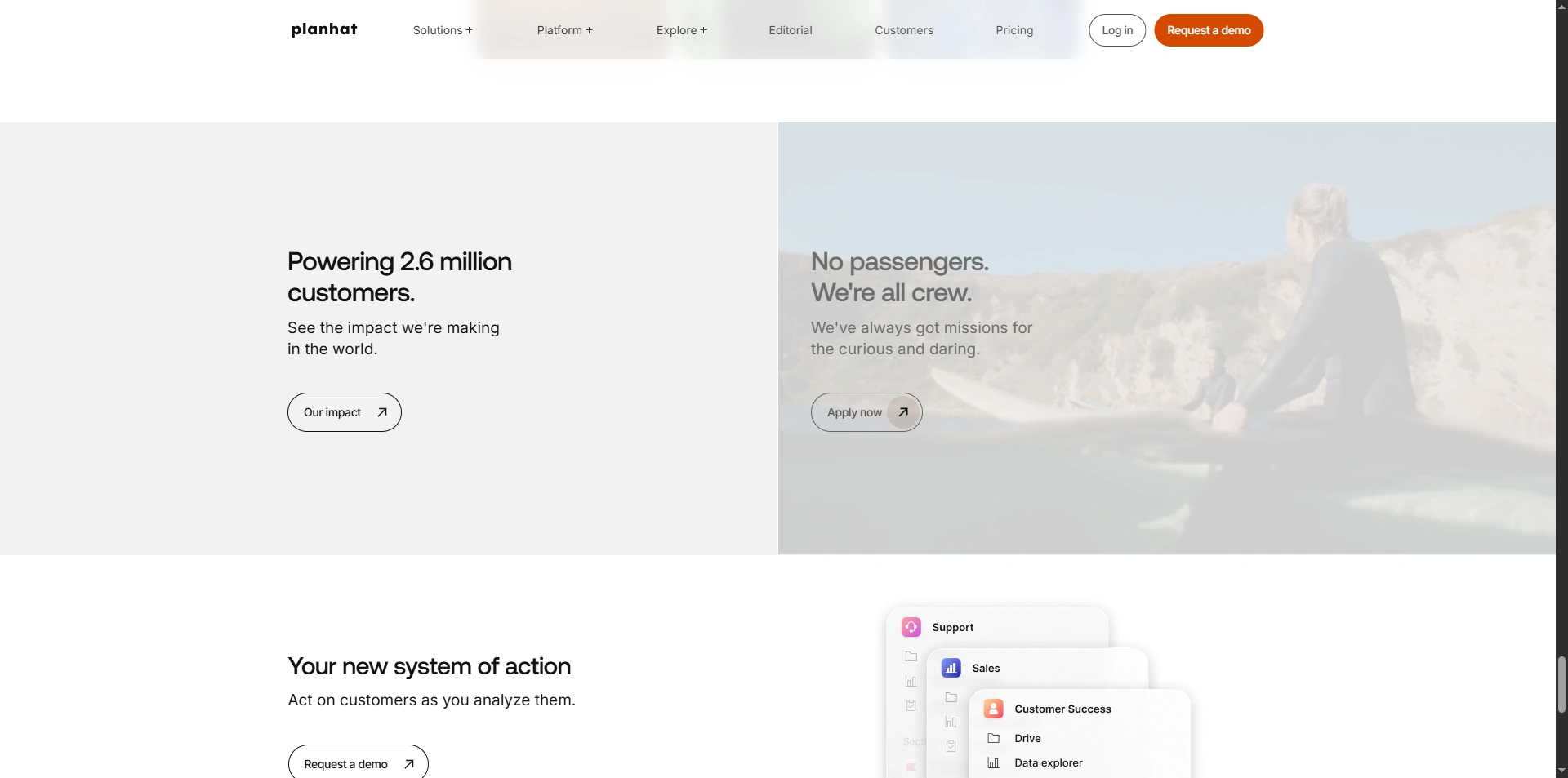Click the planhat logo
The width and height of the screenshot is (1568, 778).
[x=324, y=30]
